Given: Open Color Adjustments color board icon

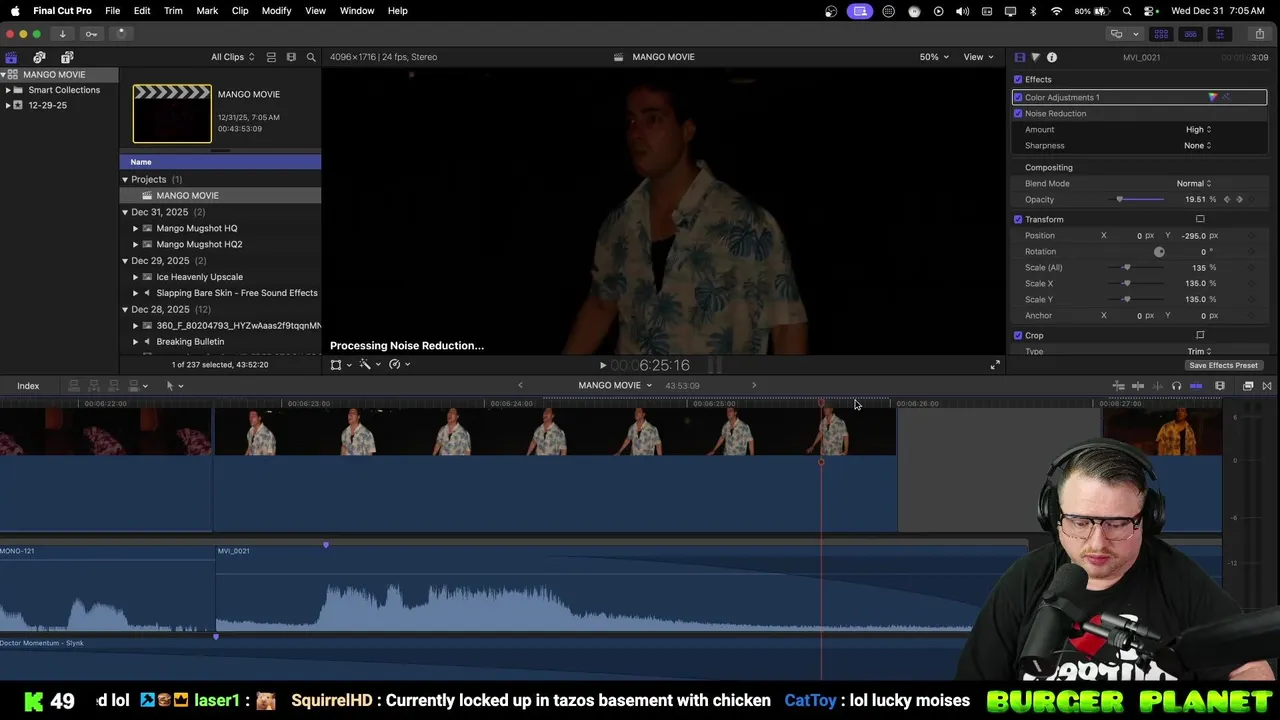Looking at the screenshot, I should (x=1212, y=97).
